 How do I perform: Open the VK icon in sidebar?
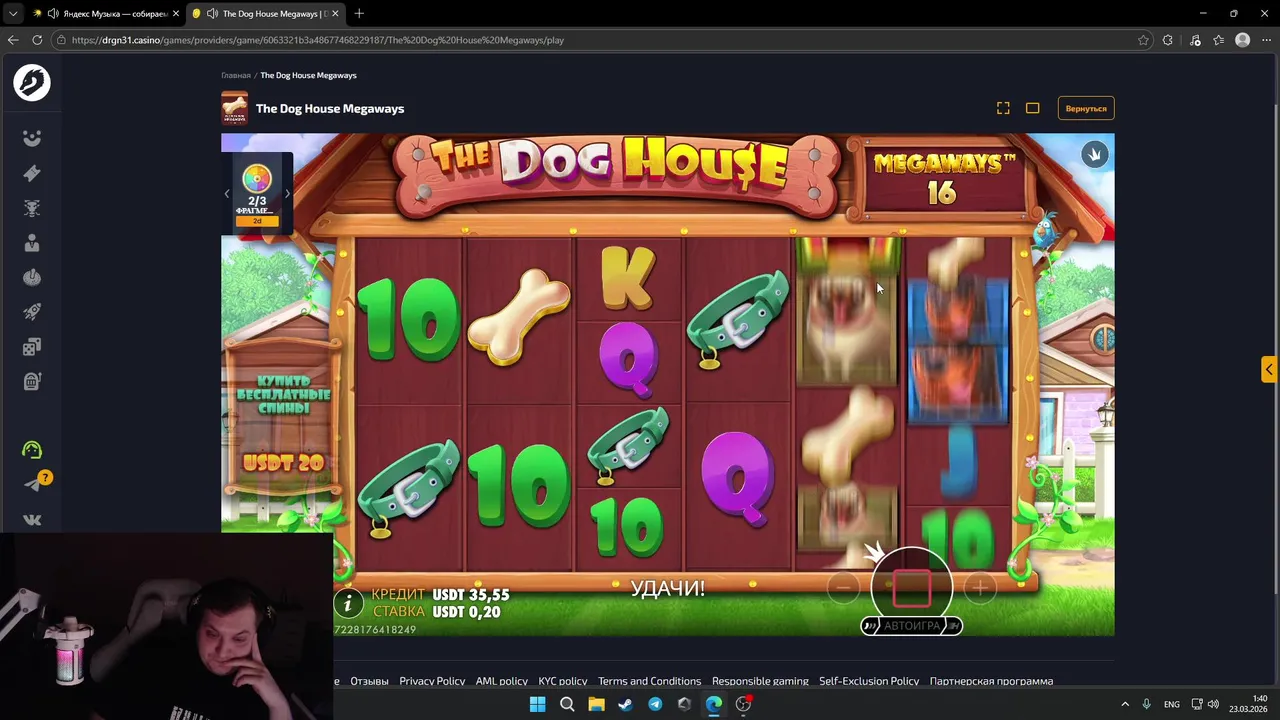pyautogui.click(x=32, y=520)
